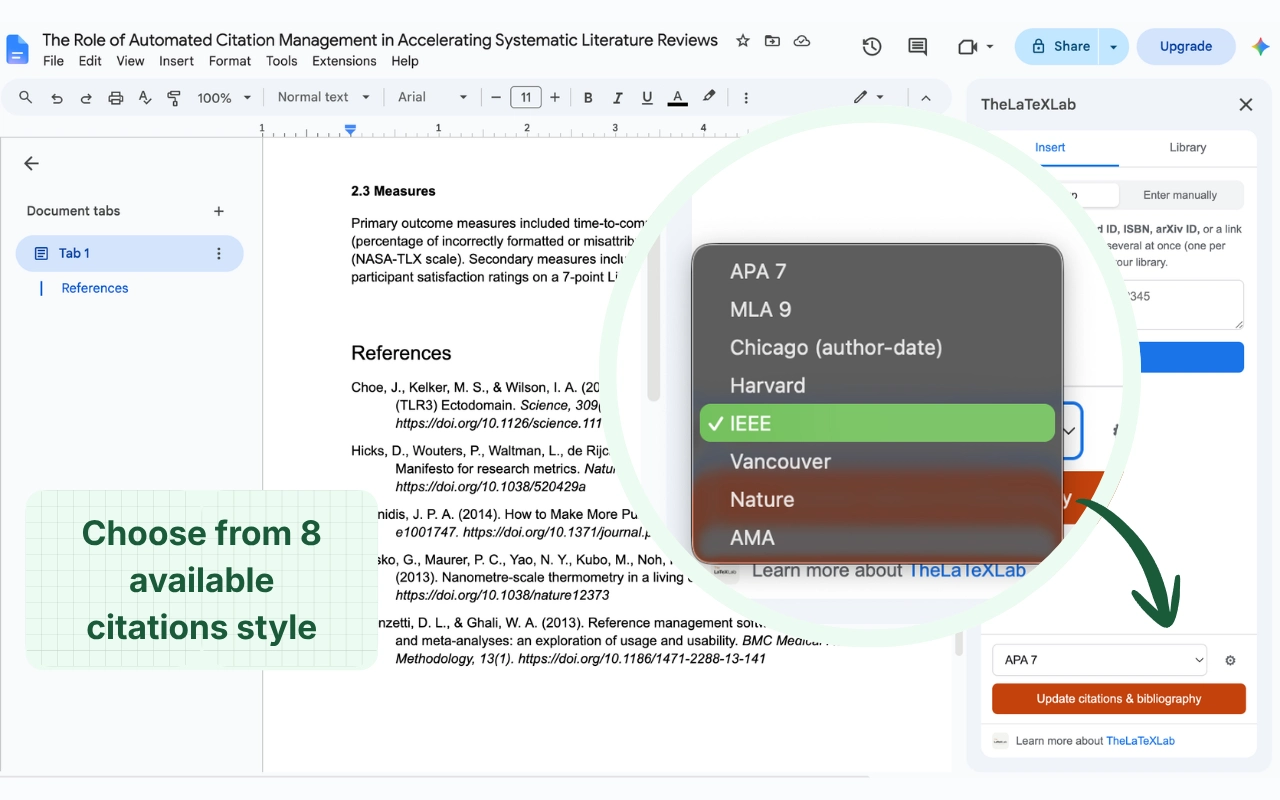Viewport: 1280px width, 800px height.
Task: Click the document title text
Action: (x=380, y=40)
